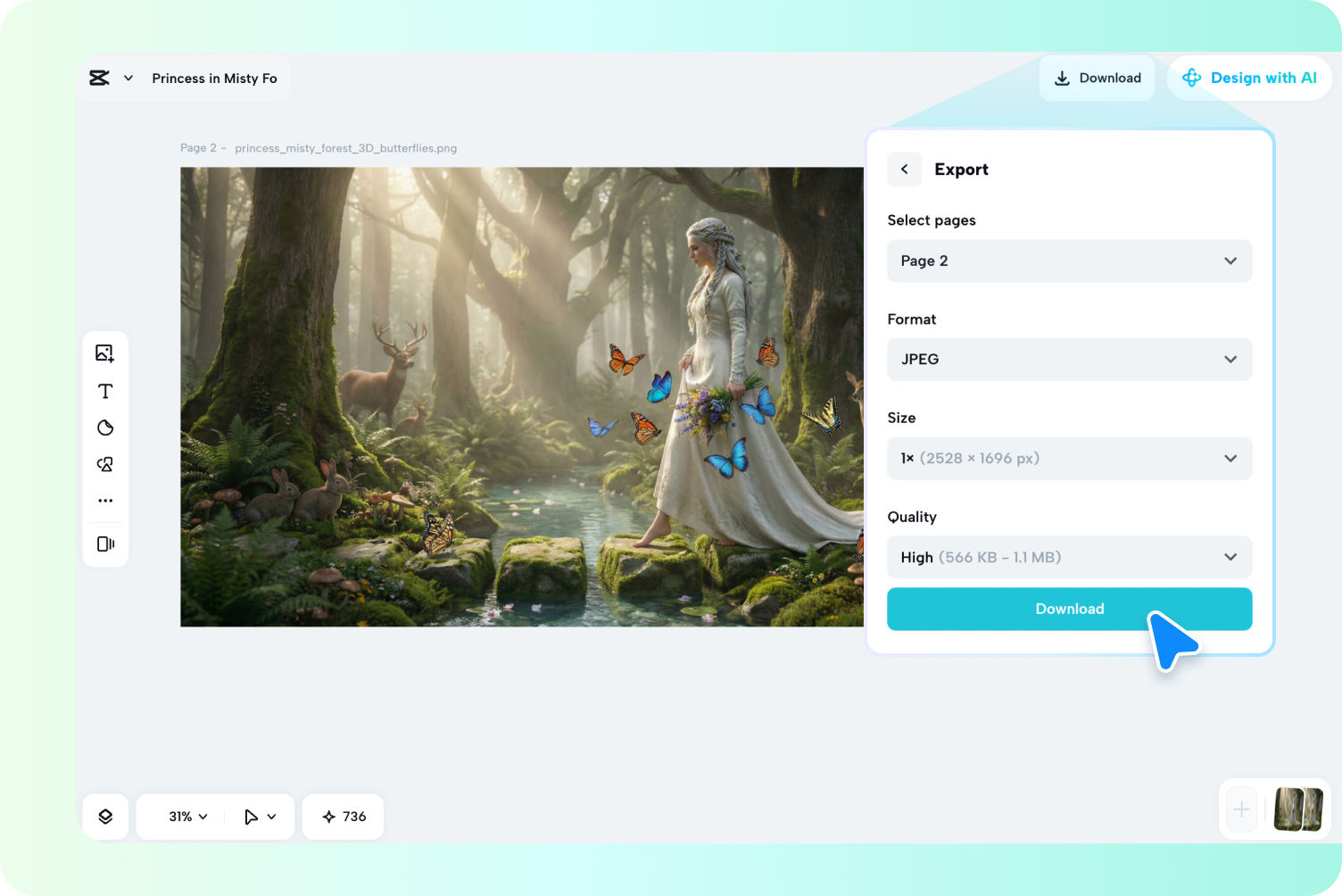This screenshot has width=1342, height=896.
Task: Open Design with AI
Action: (x=1249, y=78)
